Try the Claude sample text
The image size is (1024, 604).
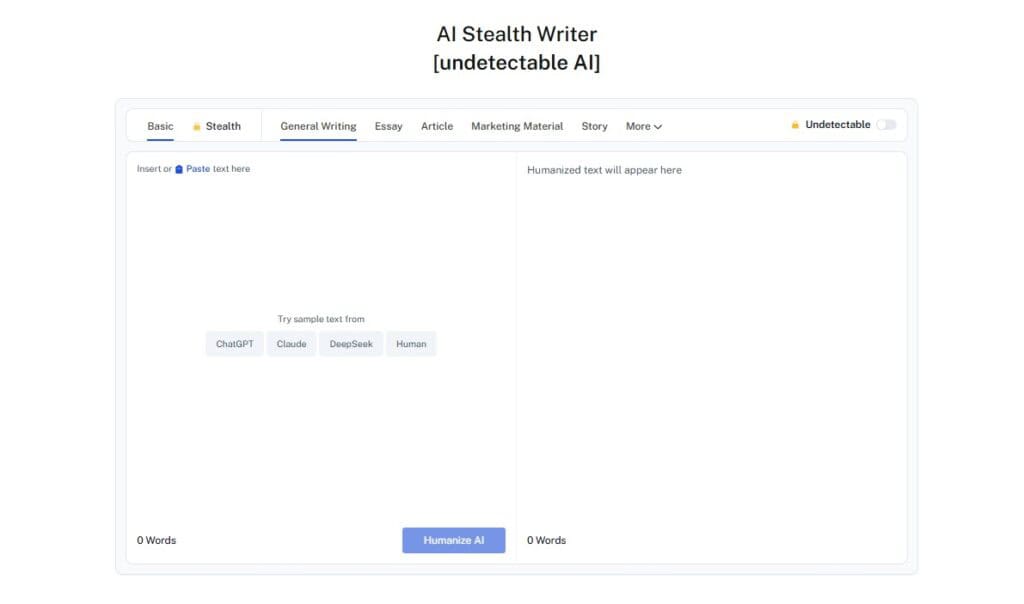click(291, 344)
